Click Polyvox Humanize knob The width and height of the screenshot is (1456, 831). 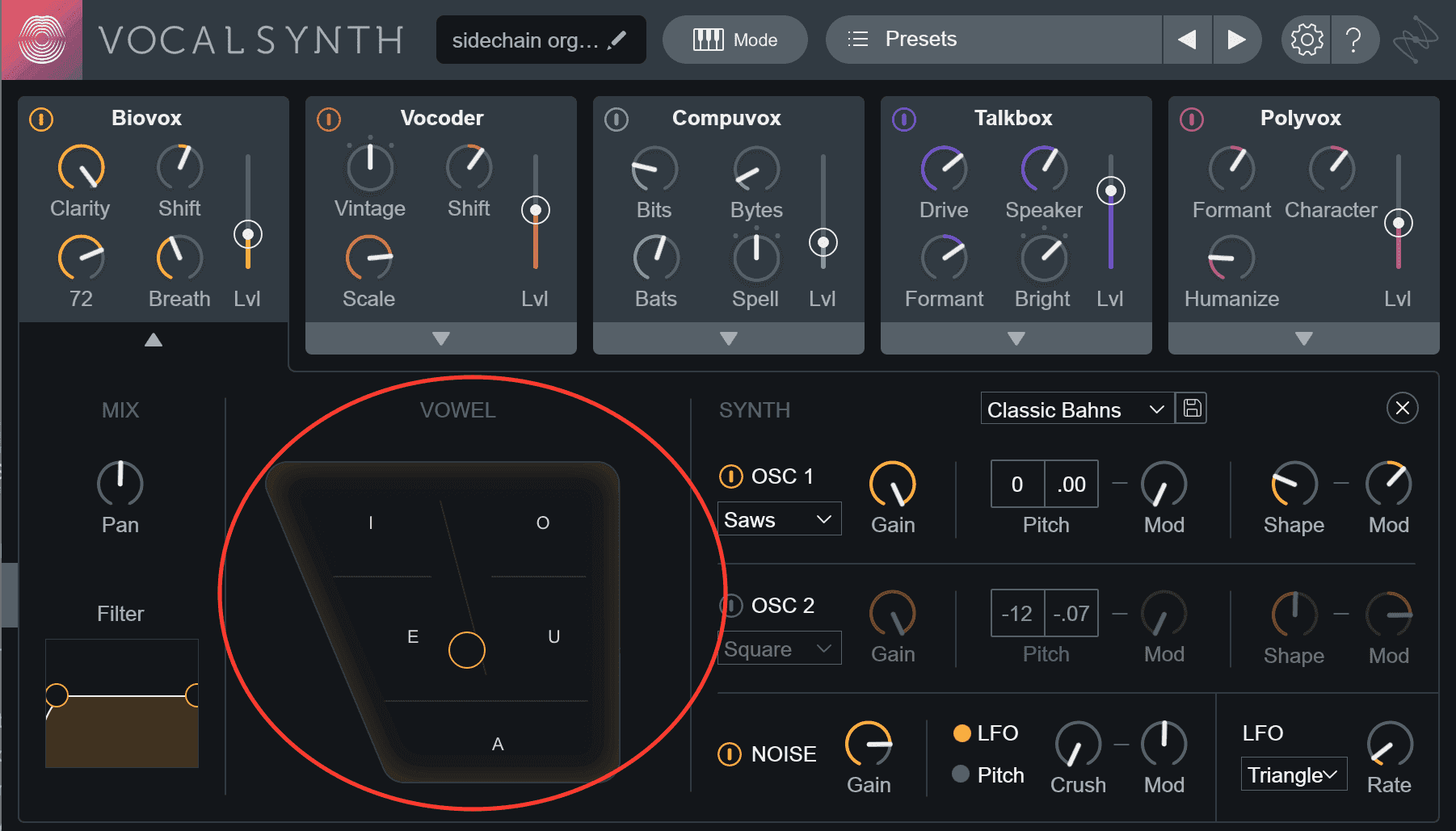tap(1231, 258)
